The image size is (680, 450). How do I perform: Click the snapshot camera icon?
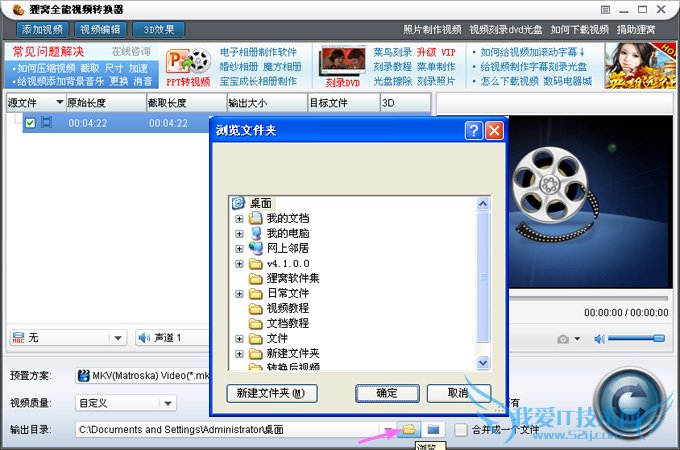pos(563,339)
